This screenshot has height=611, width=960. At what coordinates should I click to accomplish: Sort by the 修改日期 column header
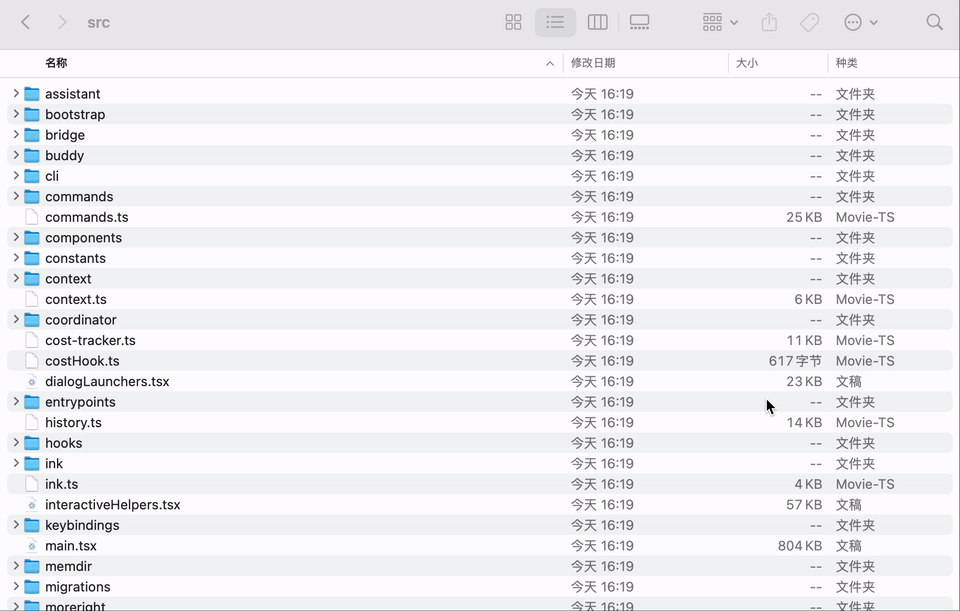(593, 63)
